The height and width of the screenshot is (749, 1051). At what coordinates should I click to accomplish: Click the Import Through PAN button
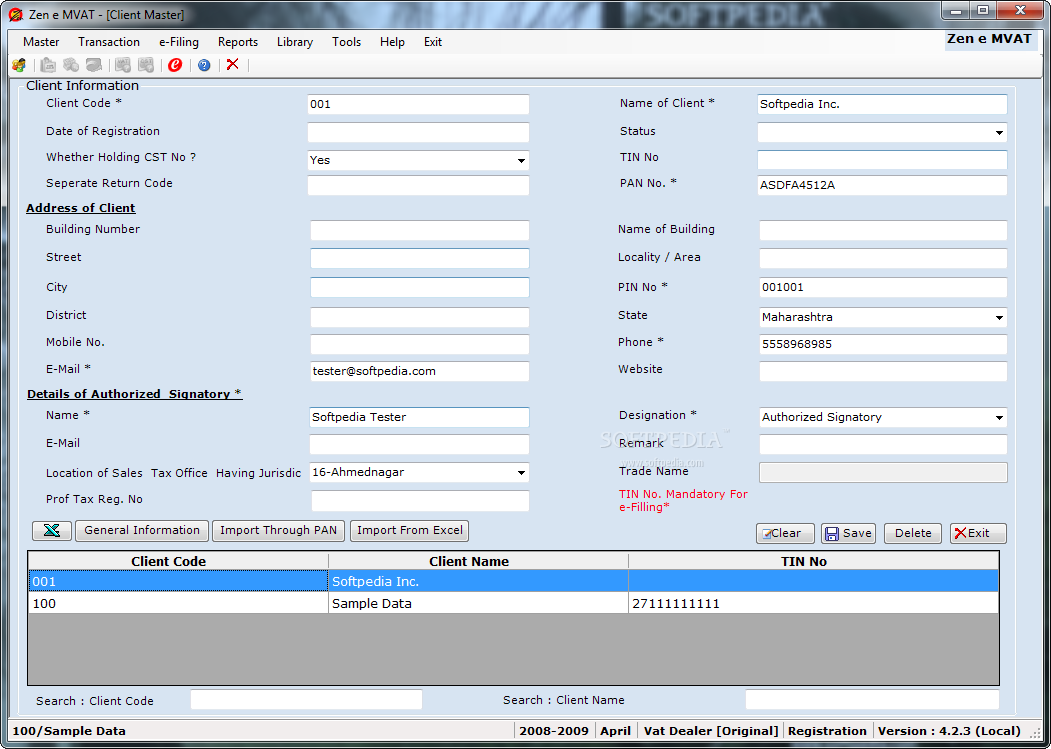(278, 530)
